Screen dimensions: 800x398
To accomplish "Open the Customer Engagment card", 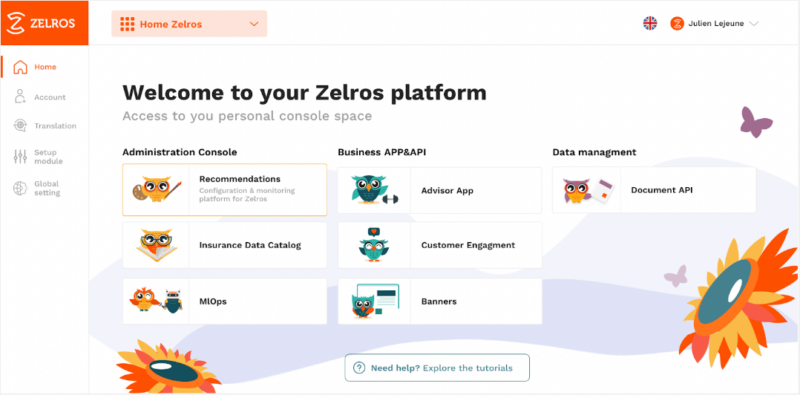I will (439, 245).
